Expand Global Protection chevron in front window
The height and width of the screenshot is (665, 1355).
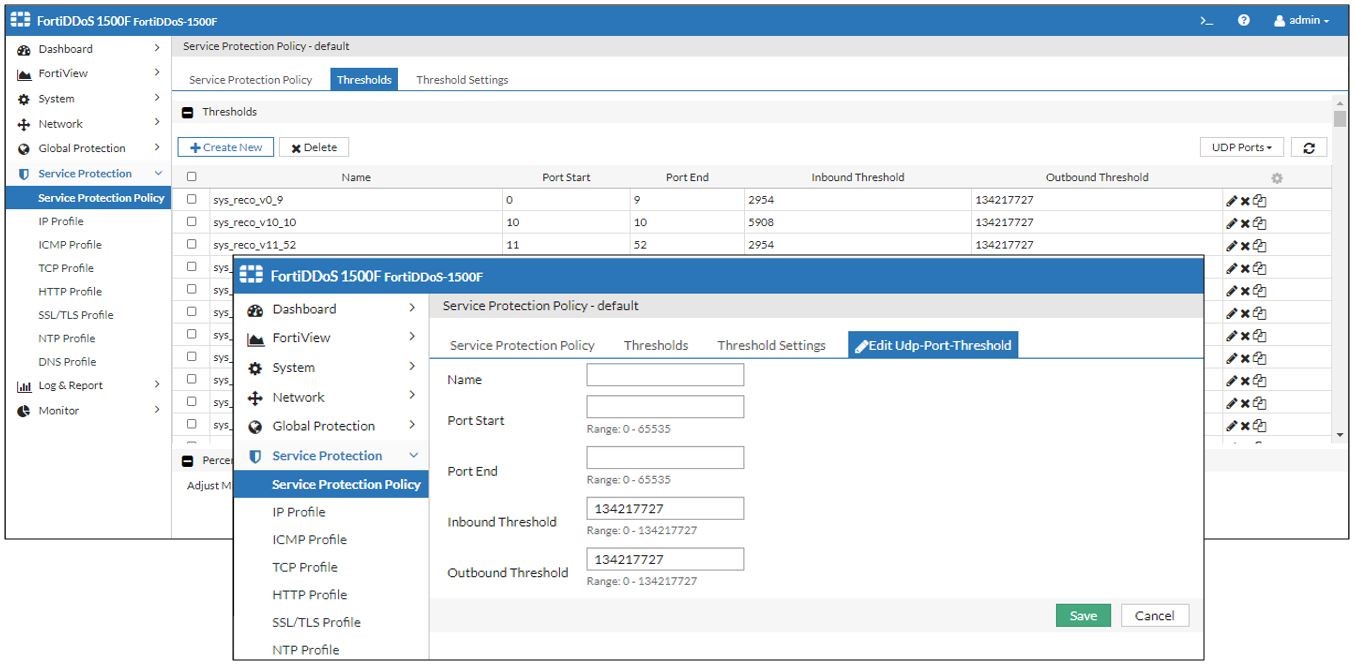412,426
